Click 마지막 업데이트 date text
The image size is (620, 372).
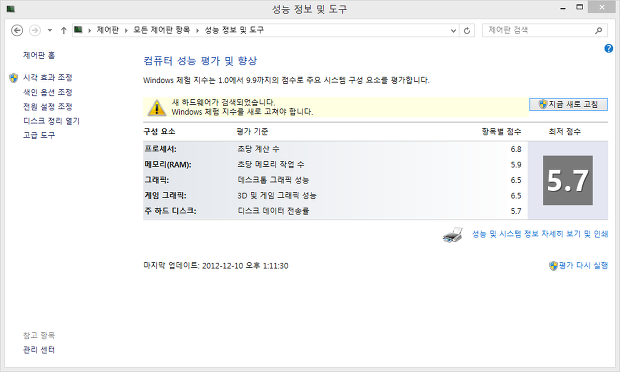coord(215,266)
